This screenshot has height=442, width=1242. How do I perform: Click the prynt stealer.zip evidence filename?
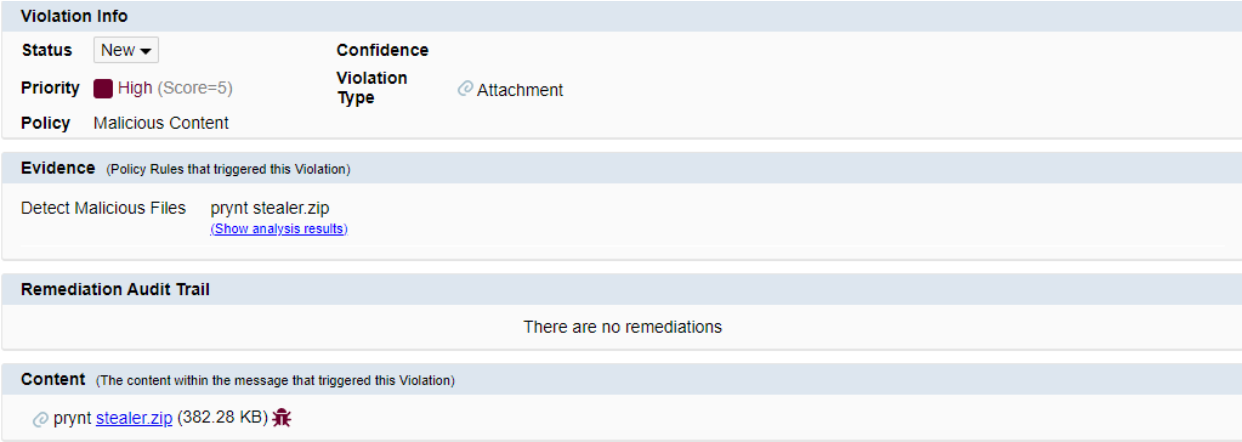pos(270,208)
